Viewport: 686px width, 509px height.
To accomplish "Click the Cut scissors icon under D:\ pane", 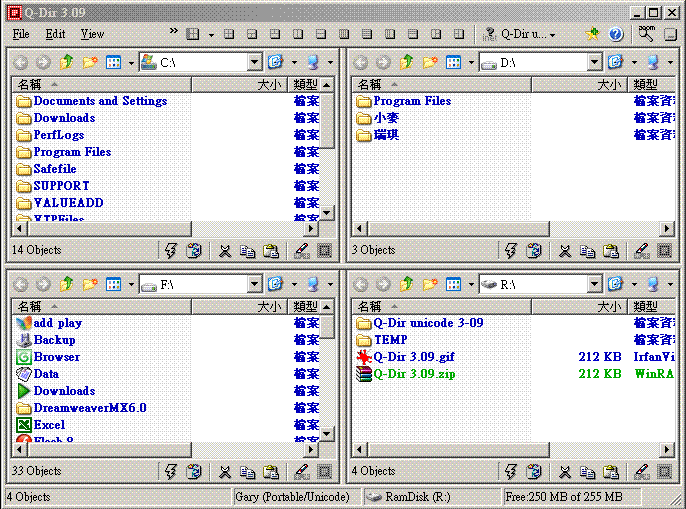I will click(565, 251).
